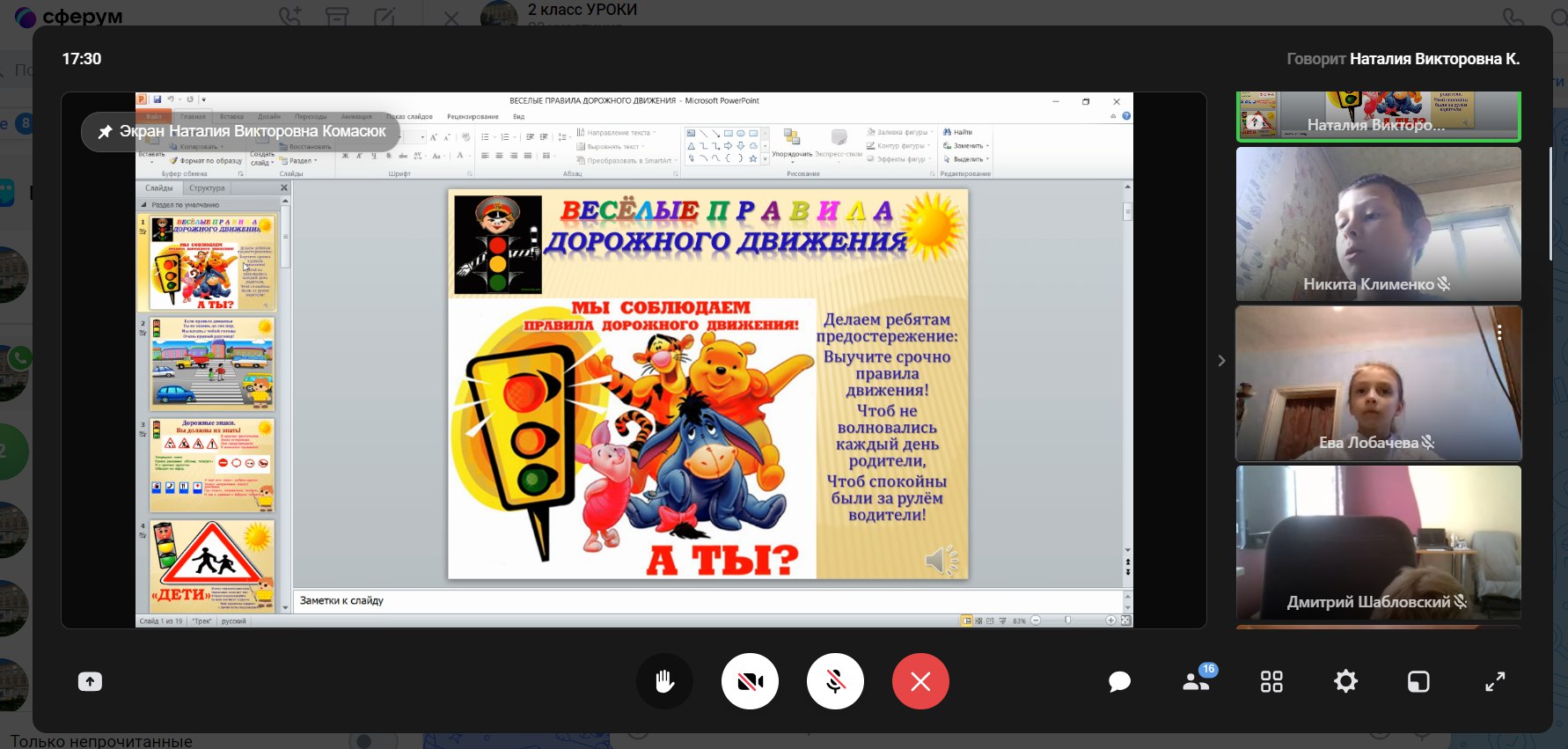Select slide 2 thumbnail
The height and width of the screenshot is (749, 1568).
[212, 363]
